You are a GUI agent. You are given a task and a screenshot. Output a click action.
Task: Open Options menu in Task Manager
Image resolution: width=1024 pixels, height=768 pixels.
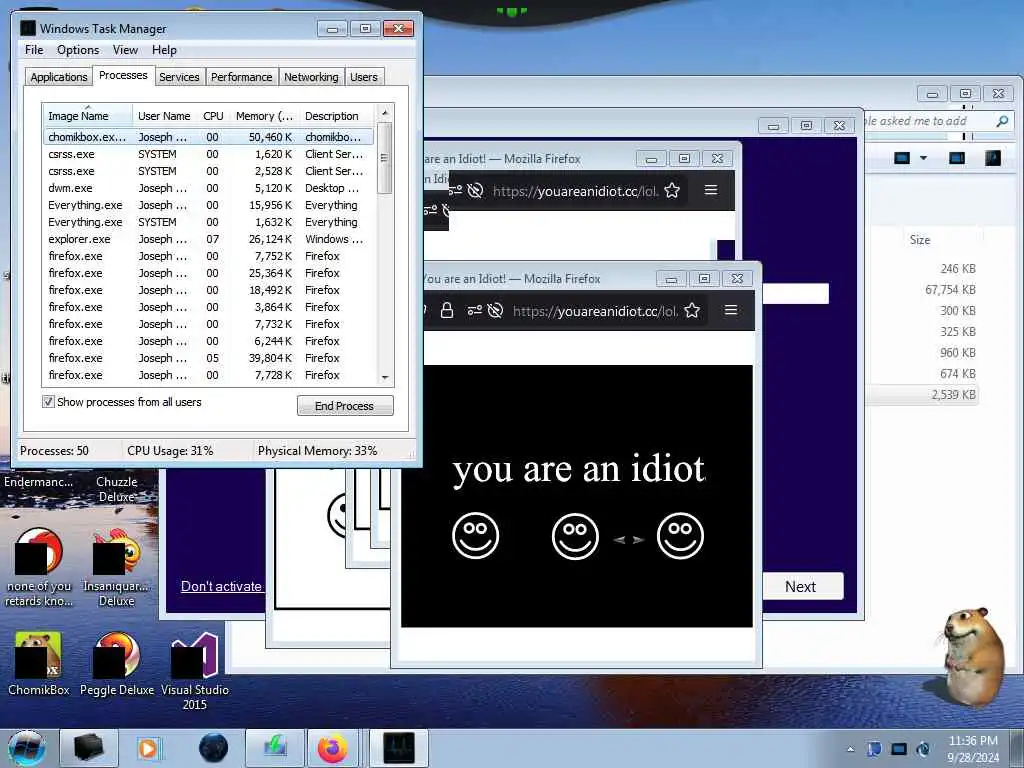click(78, 50)
